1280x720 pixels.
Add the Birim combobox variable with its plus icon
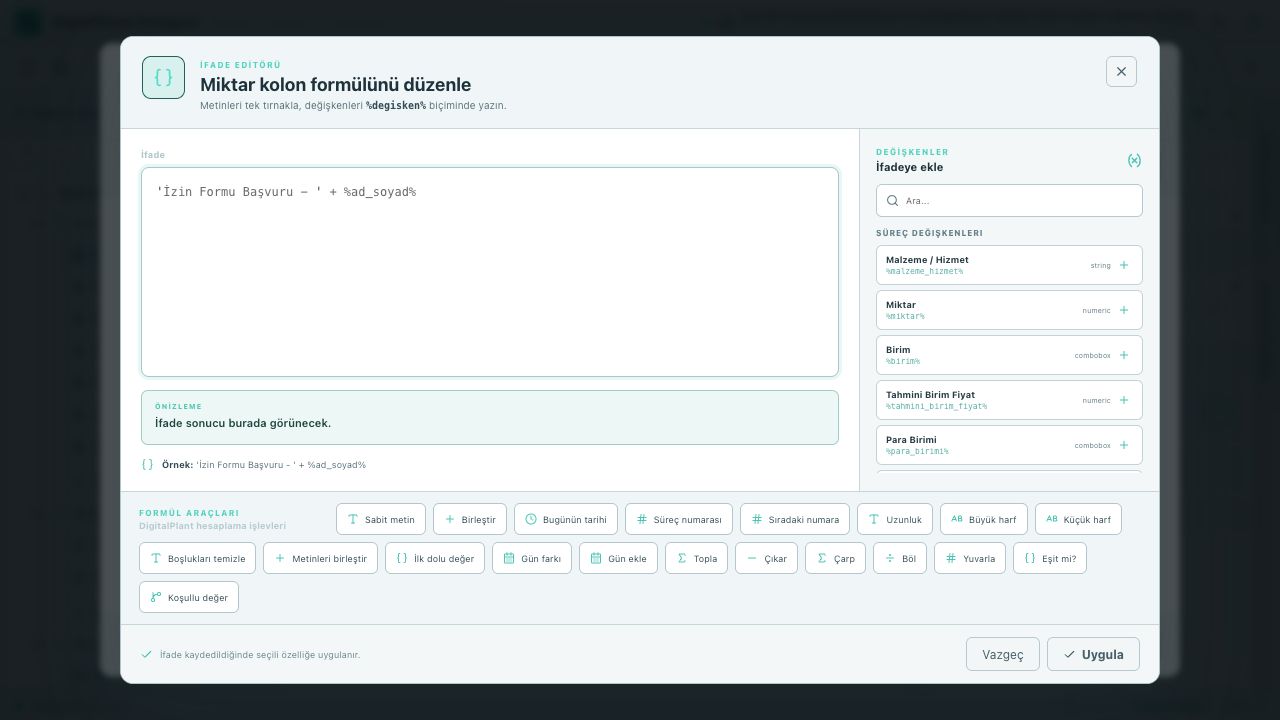1124,355
